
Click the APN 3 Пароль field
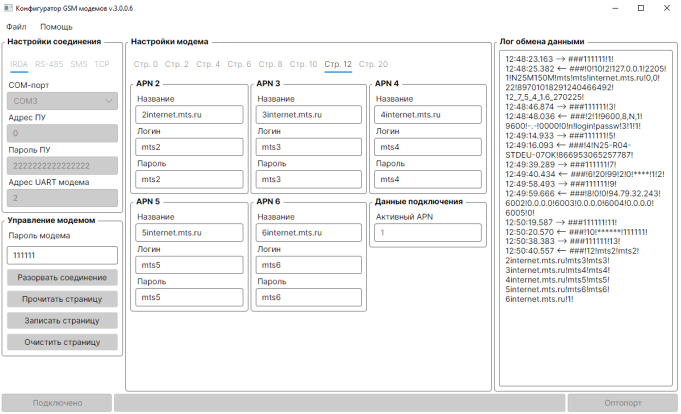pos(308,179)
